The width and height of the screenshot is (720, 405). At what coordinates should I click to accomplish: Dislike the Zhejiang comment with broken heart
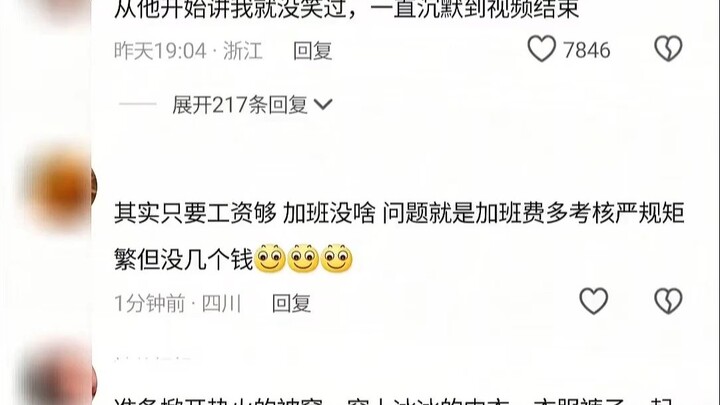[x=668, y=49]
